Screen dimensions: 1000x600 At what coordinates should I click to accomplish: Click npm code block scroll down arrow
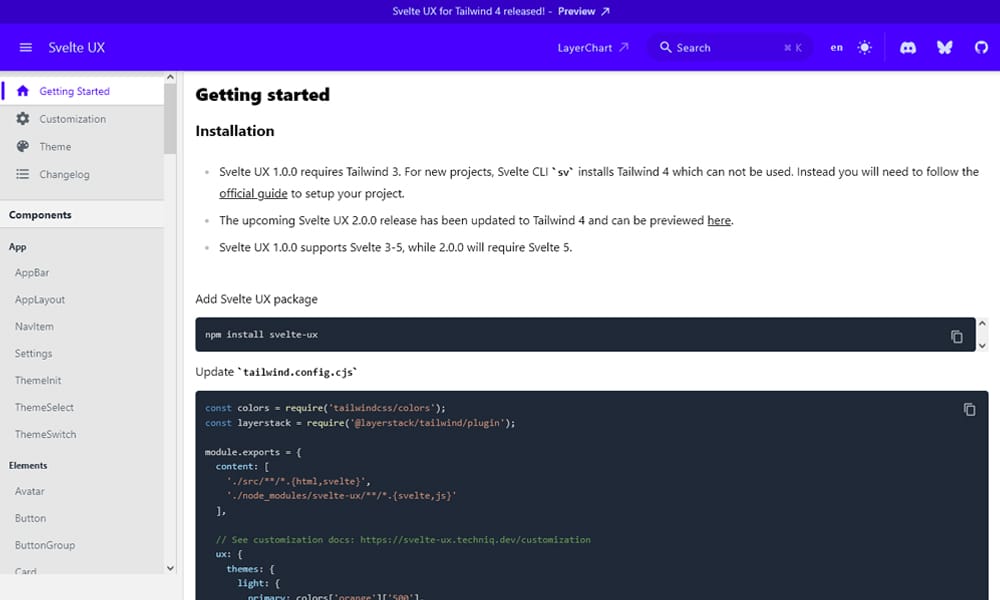982,346
